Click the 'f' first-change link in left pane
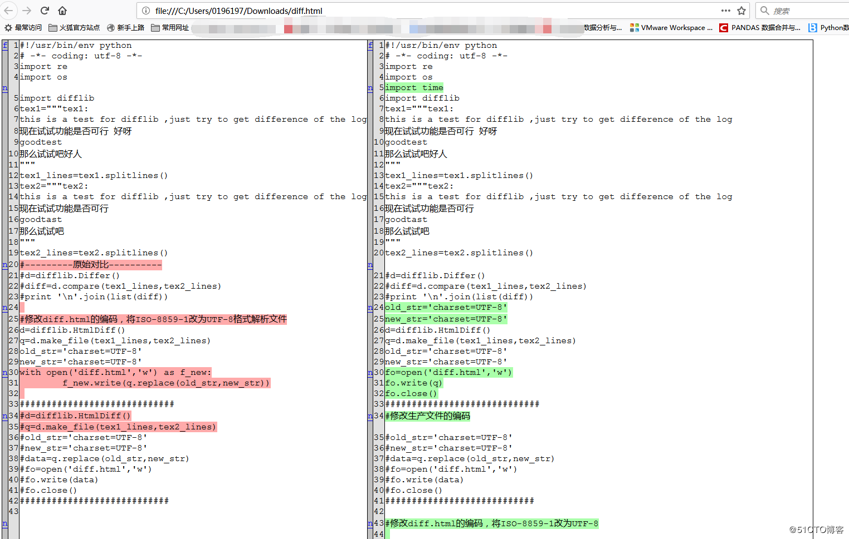This screenshot has height=539, width=849. 5,45
